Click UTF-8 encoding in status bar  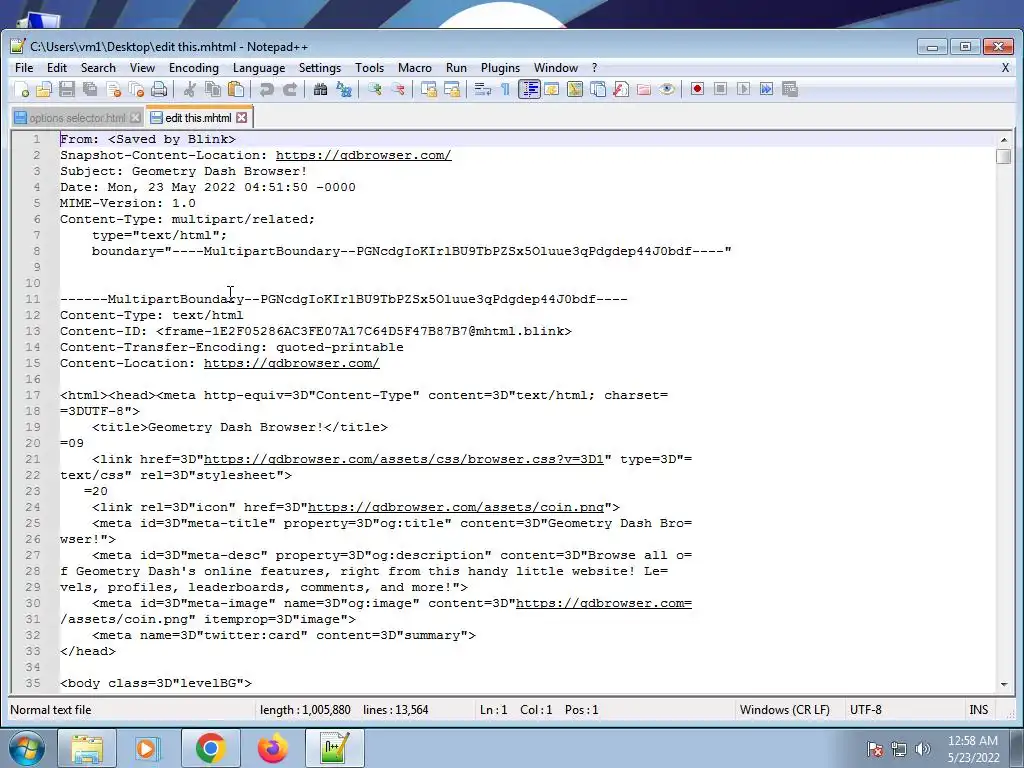865,710
